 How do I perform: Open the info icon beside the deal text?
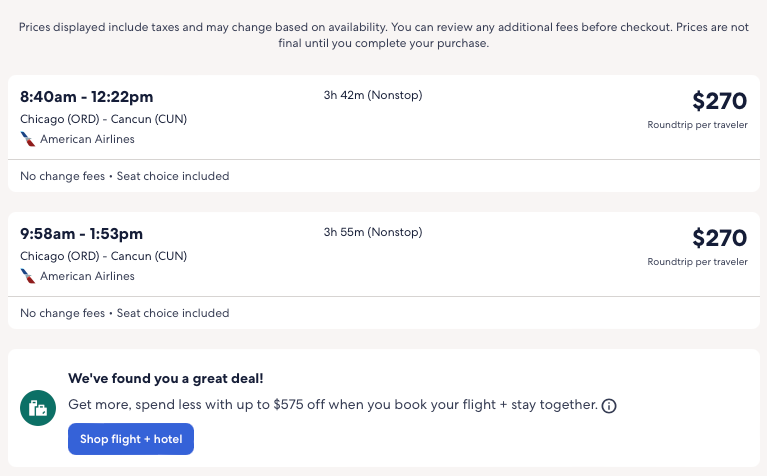click(609, 406)
